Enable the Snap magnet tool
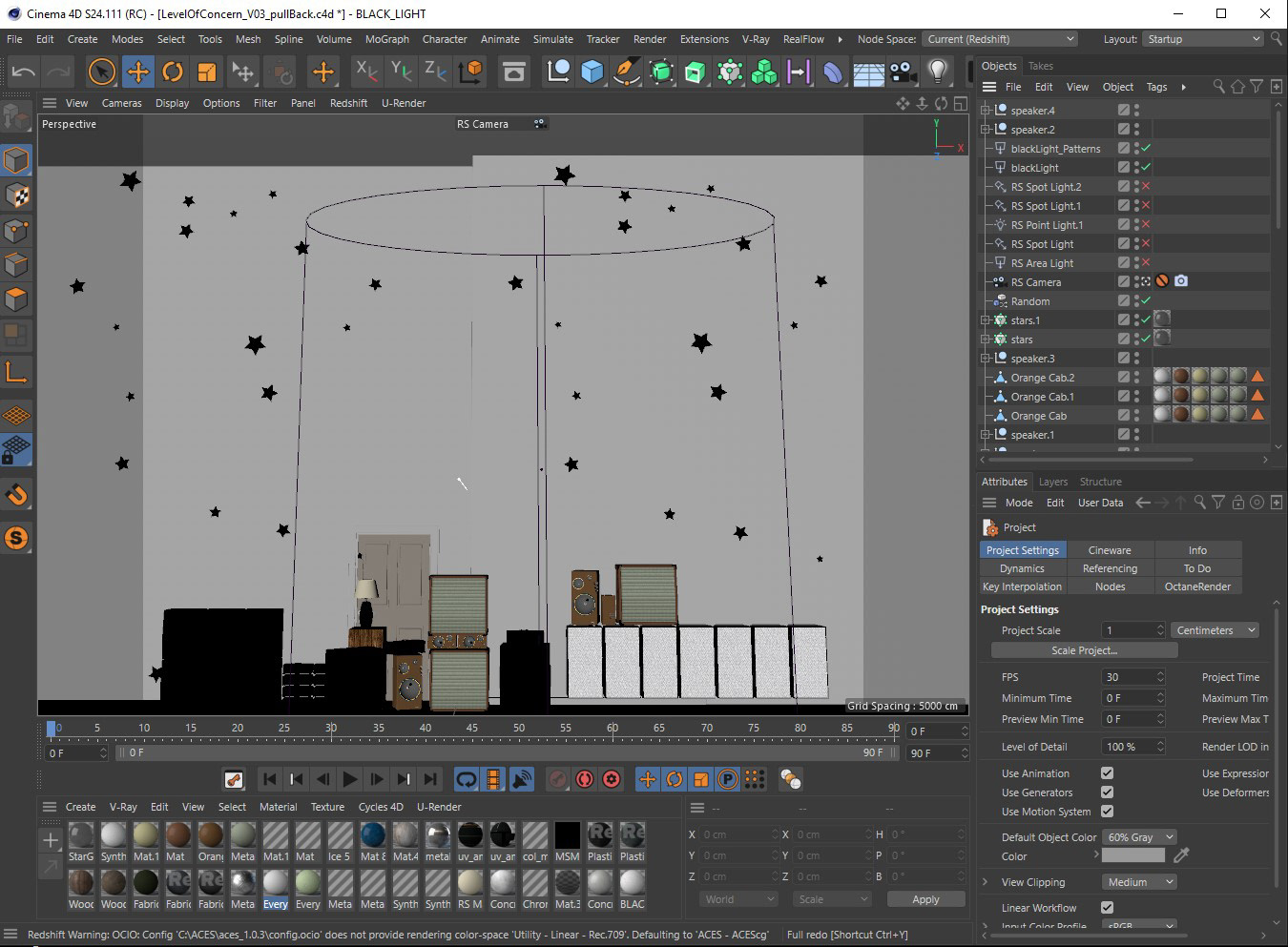 coord(16,494)
